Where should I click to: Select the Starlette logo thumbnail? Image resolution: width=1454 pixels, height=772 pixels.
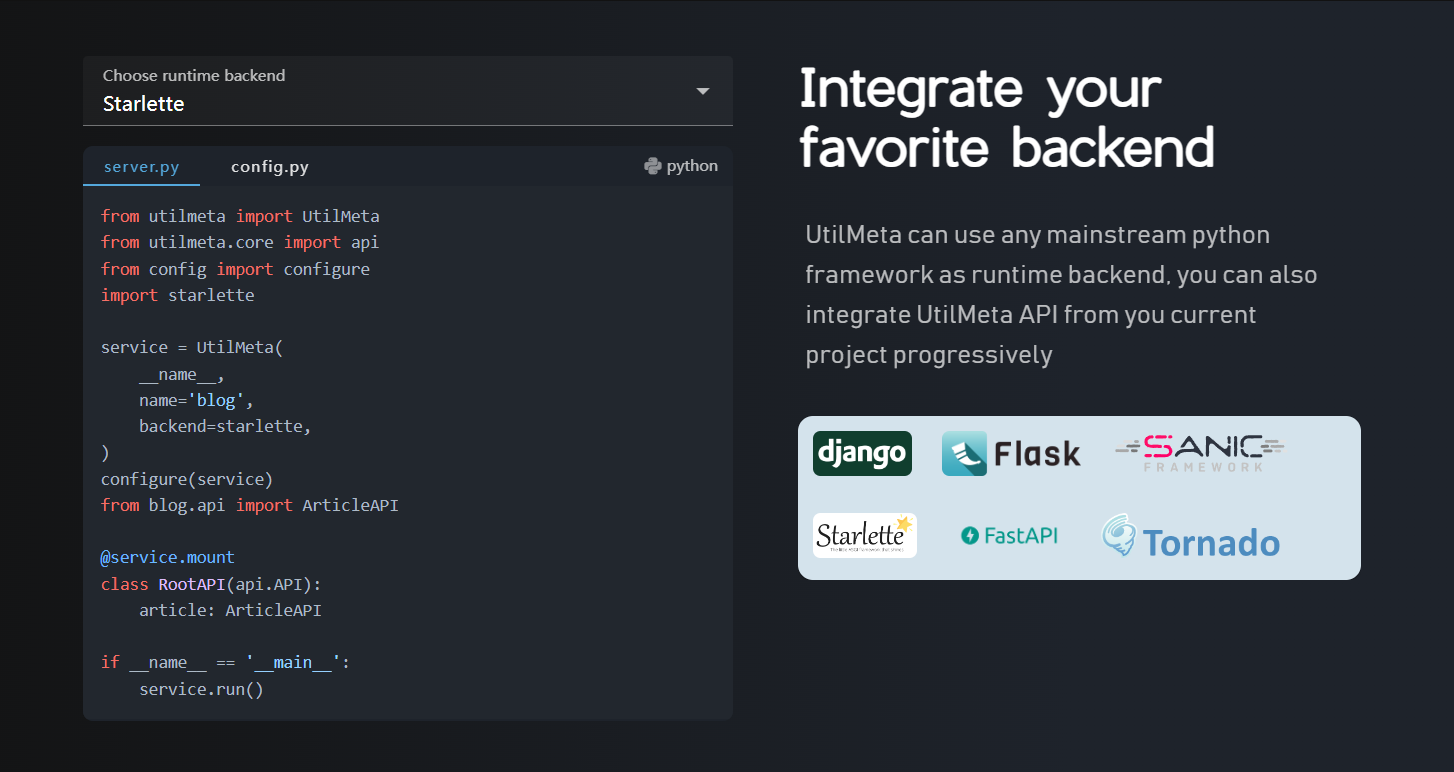[x=865, y=535]
